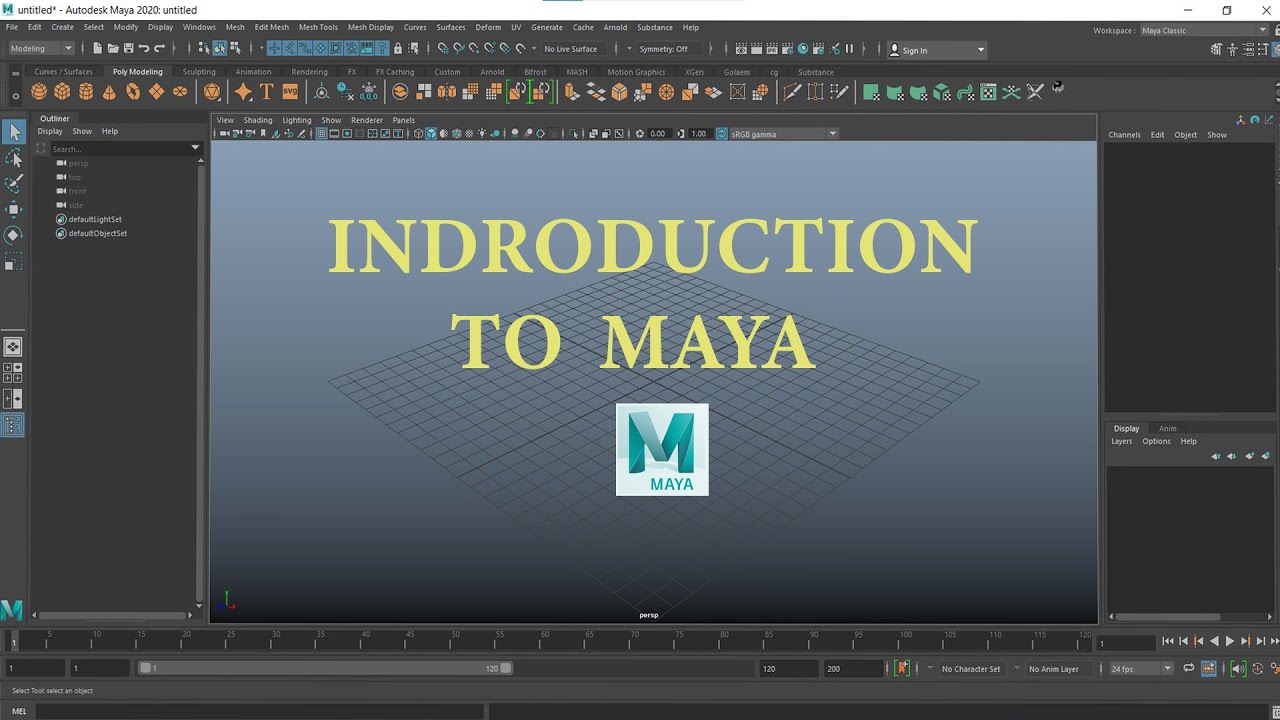Click the range slider right handle at 120

[506, 668]
